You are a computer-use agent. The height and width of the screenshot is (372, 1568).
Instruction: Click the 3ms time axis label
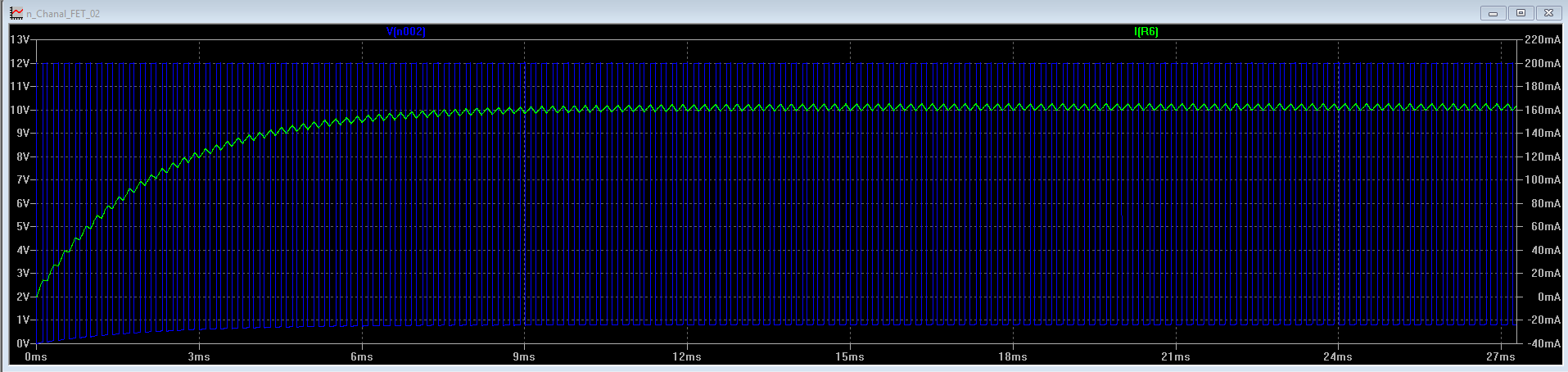pyautogui.click(x=199, y=356)
